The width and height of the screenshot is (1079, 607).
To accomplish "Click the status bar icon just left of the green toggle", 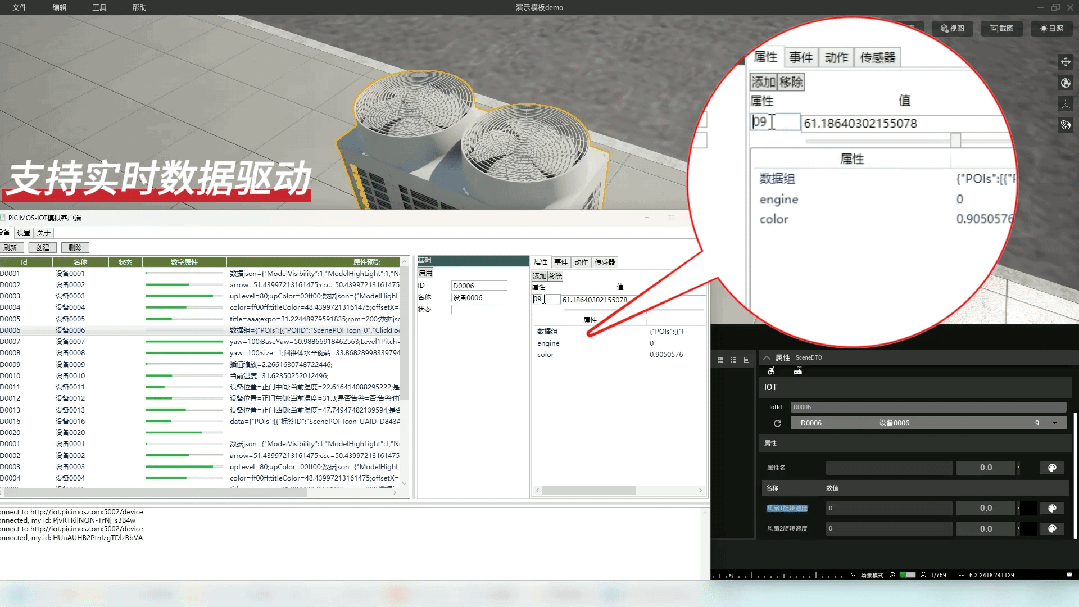I will pyautogui.click(x=893, y=575).
